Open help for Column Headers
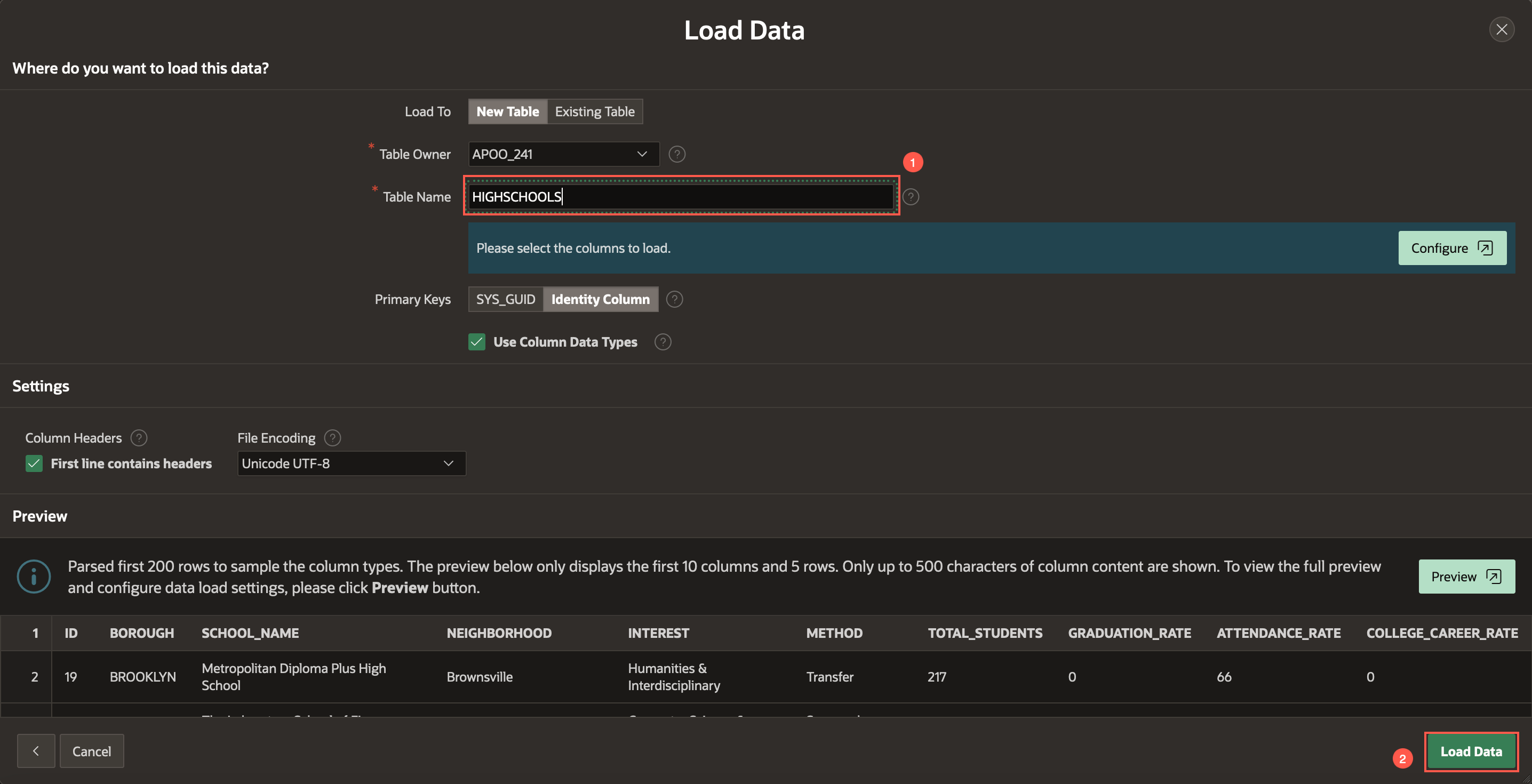 click(139, 438)
